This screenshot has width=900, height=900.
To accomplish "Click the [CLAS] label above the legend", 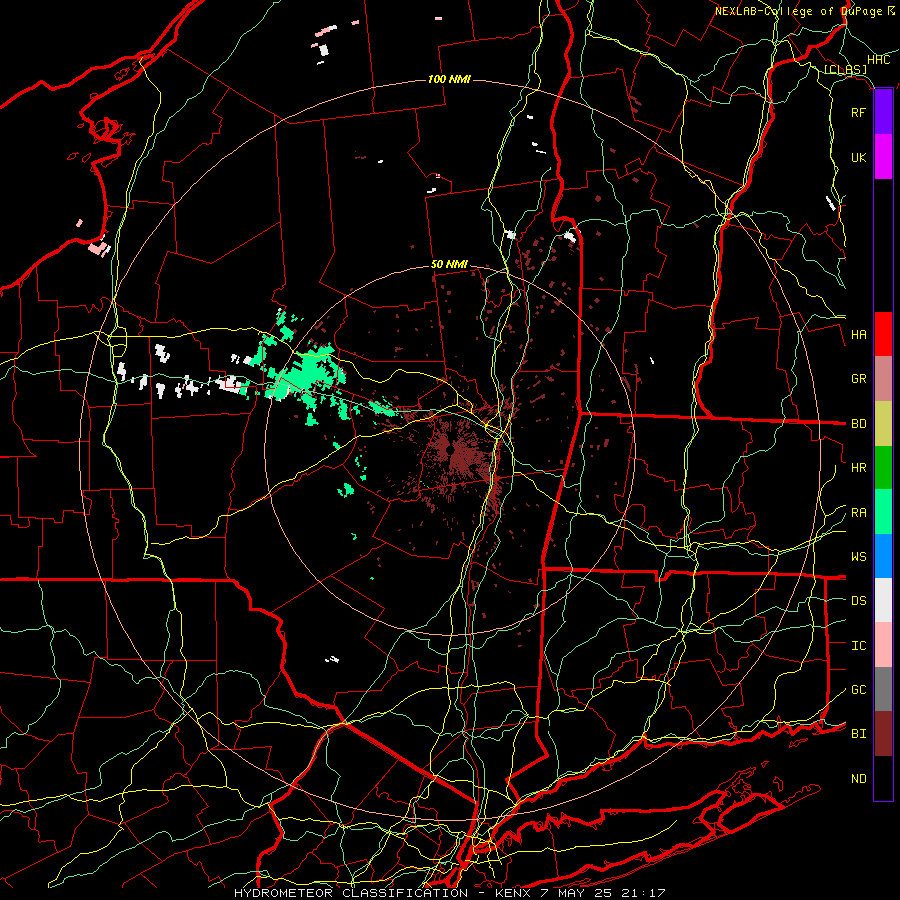I will 845,69.
